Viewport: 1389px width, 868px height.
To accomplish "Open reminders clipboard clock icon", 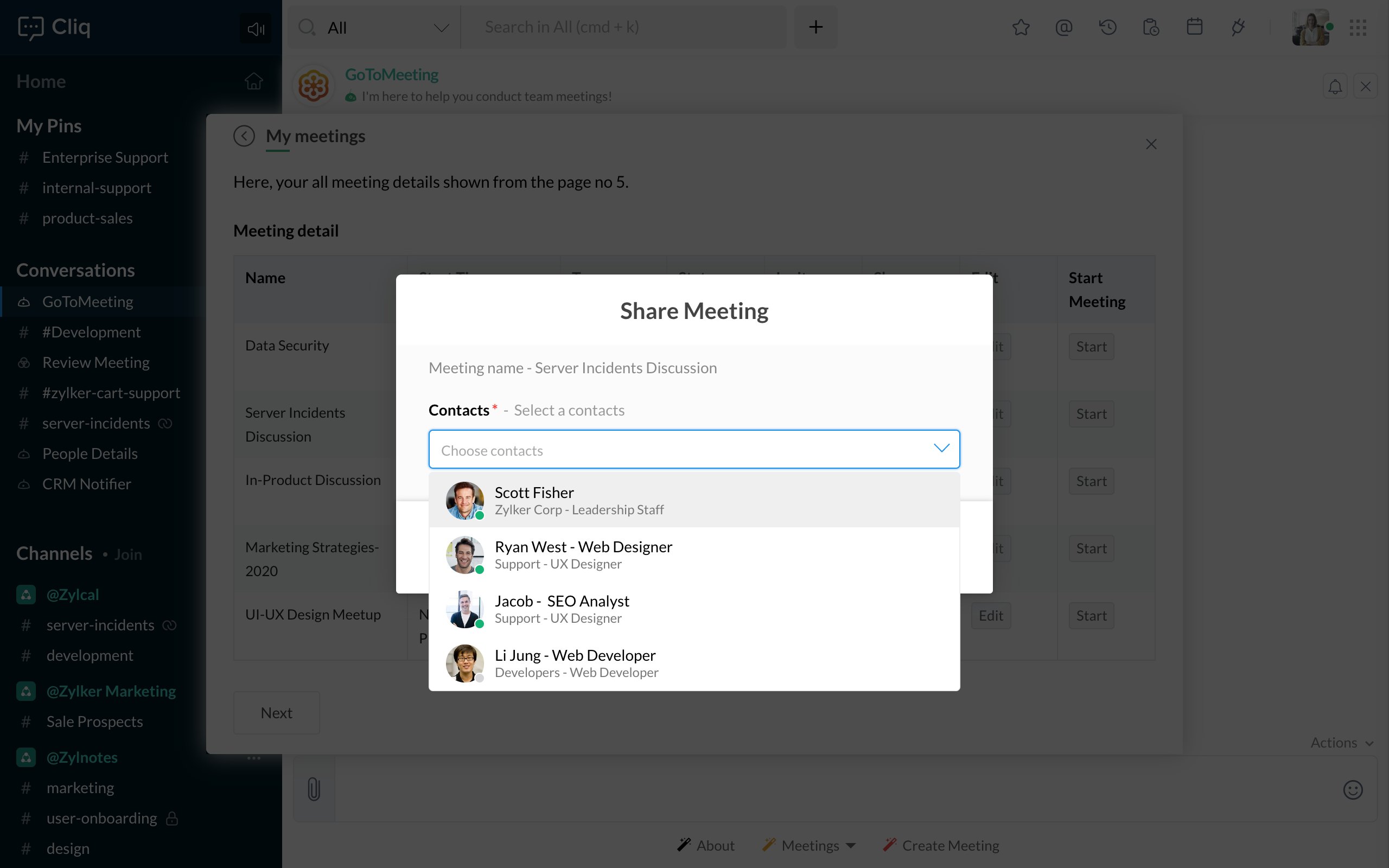I will [x=1151, y=27].
